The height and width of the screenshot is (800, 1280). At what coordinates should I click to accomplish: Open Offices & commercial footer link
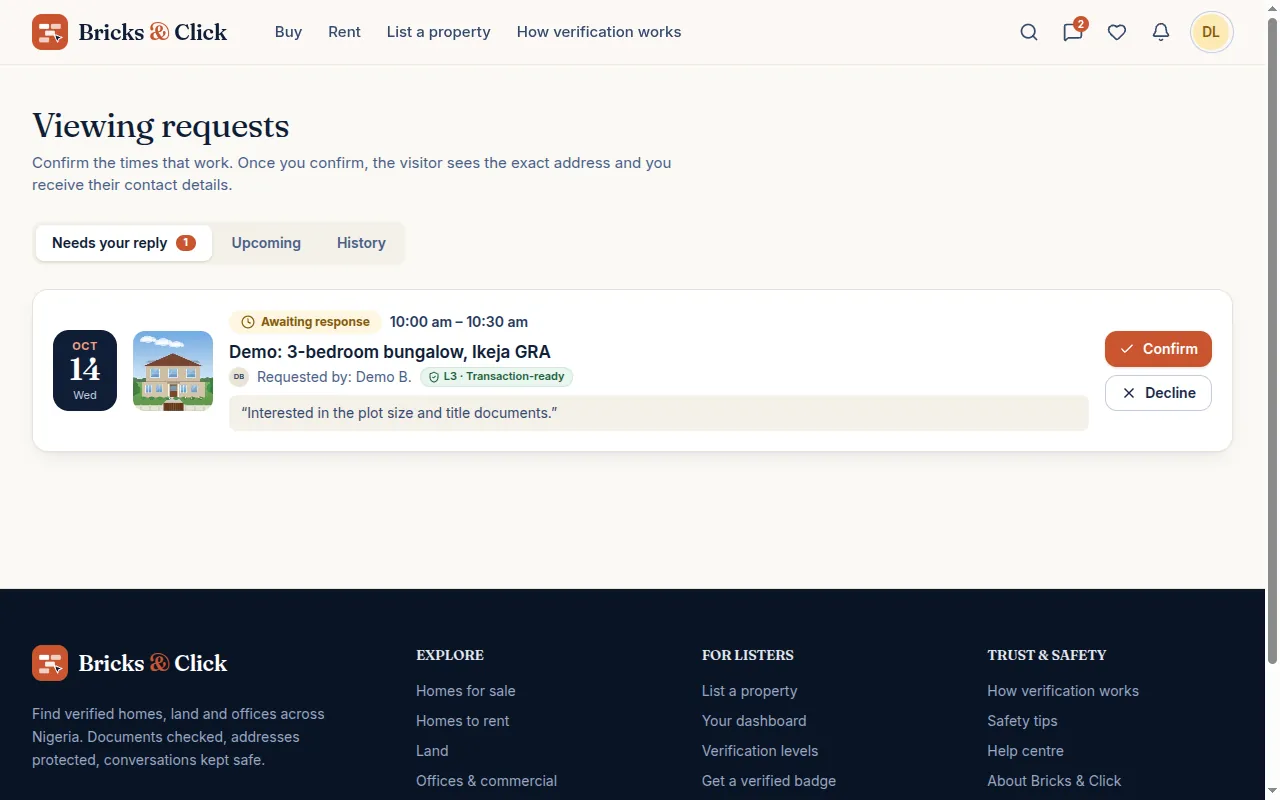487,781
